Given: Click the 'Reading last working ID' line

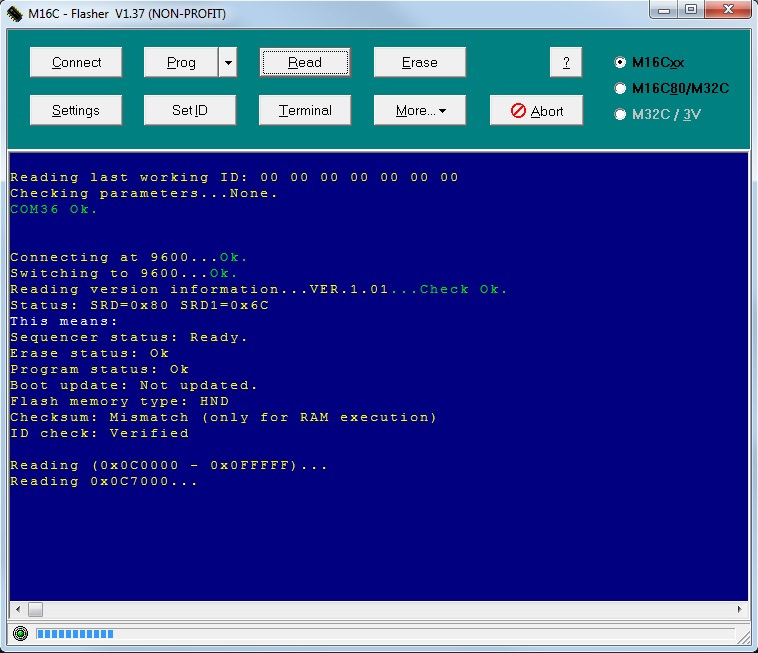Looking at the screenshot, I should click(x=234, y=177).
